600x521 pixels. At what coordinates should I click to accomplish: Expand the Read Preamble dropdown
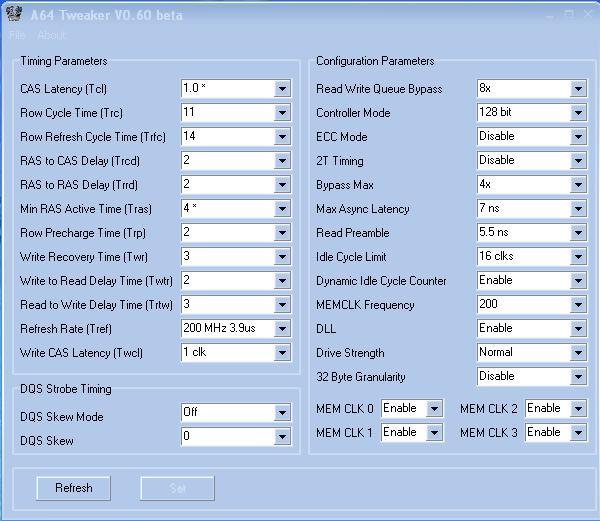[578, 233]
